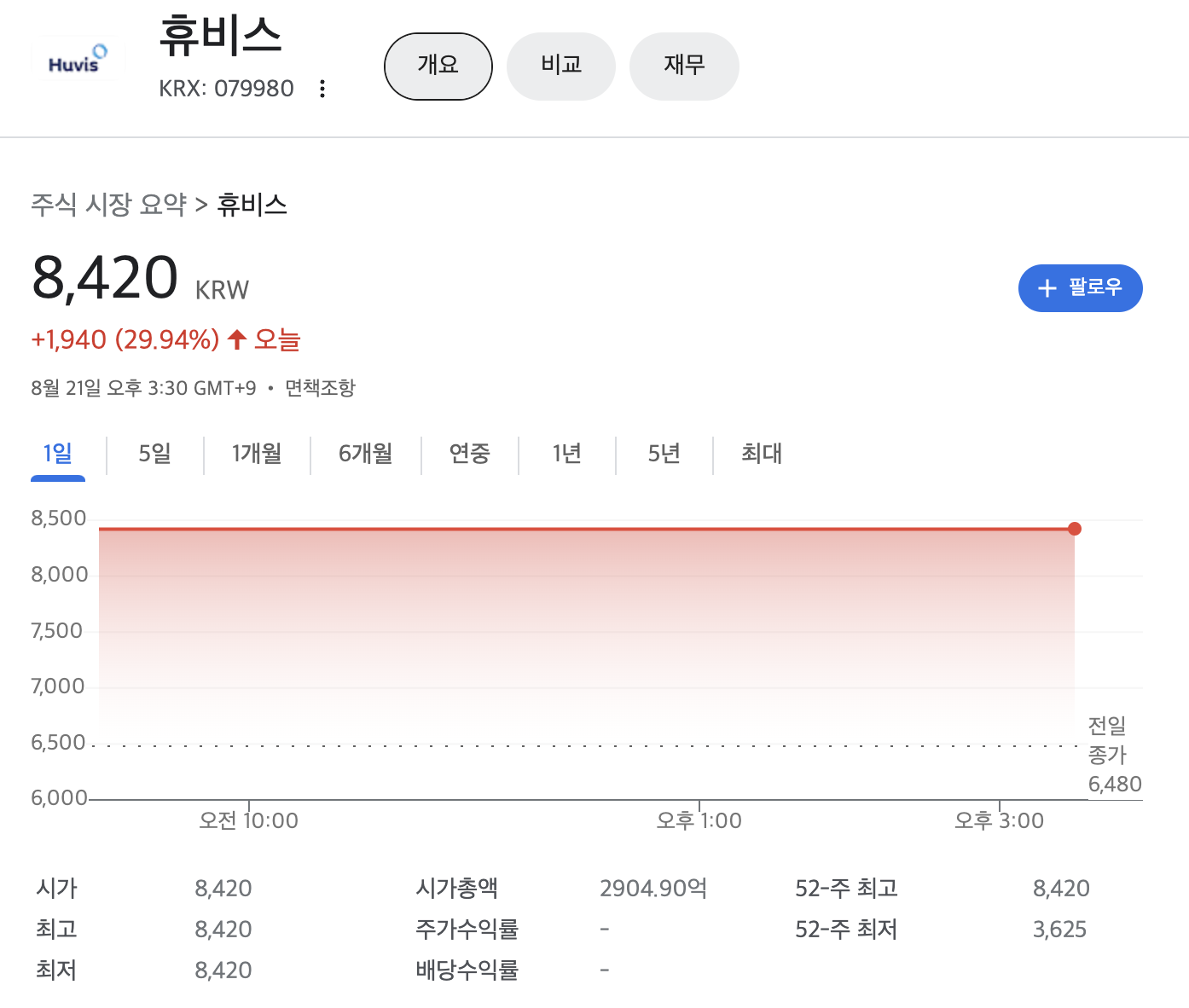Screen dimensions: 1189x1008
Task: Select the 연중 year-to-date range
Action: pyautogui.click(x=470, y=454)
